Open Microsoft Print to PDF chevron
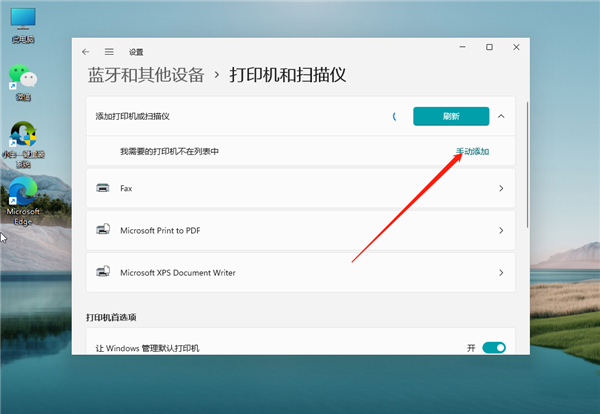The image size is (600, 414). (501, 230)
